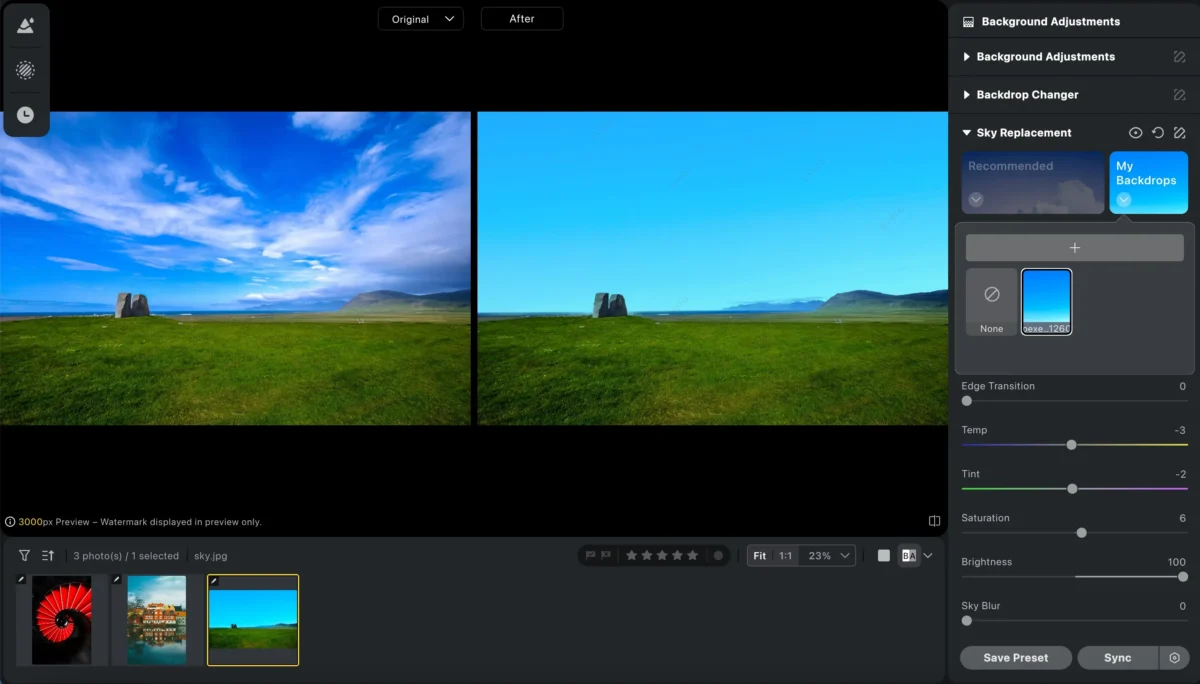Select the striped circle tool in left toolbar
Image resolution: width=1200 pixels, height=684 pixels.
[25, 70]
